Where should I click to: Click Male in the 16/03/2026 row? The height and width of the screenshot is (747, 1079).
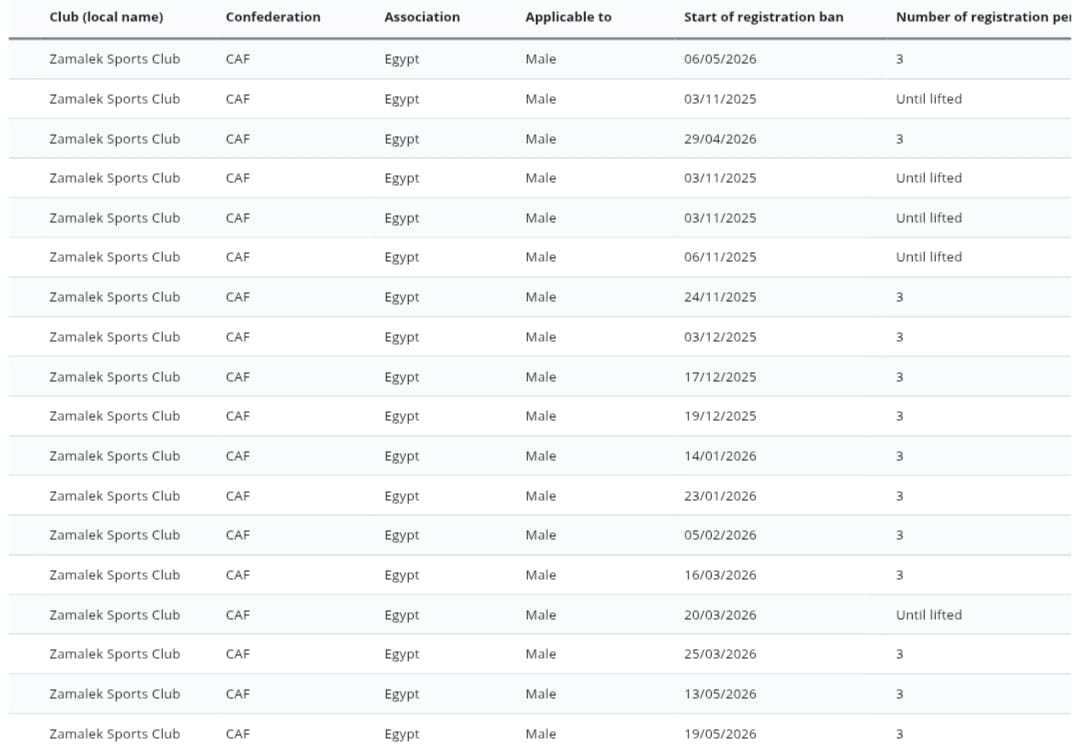pyautogui.click(x=540, y=575)
